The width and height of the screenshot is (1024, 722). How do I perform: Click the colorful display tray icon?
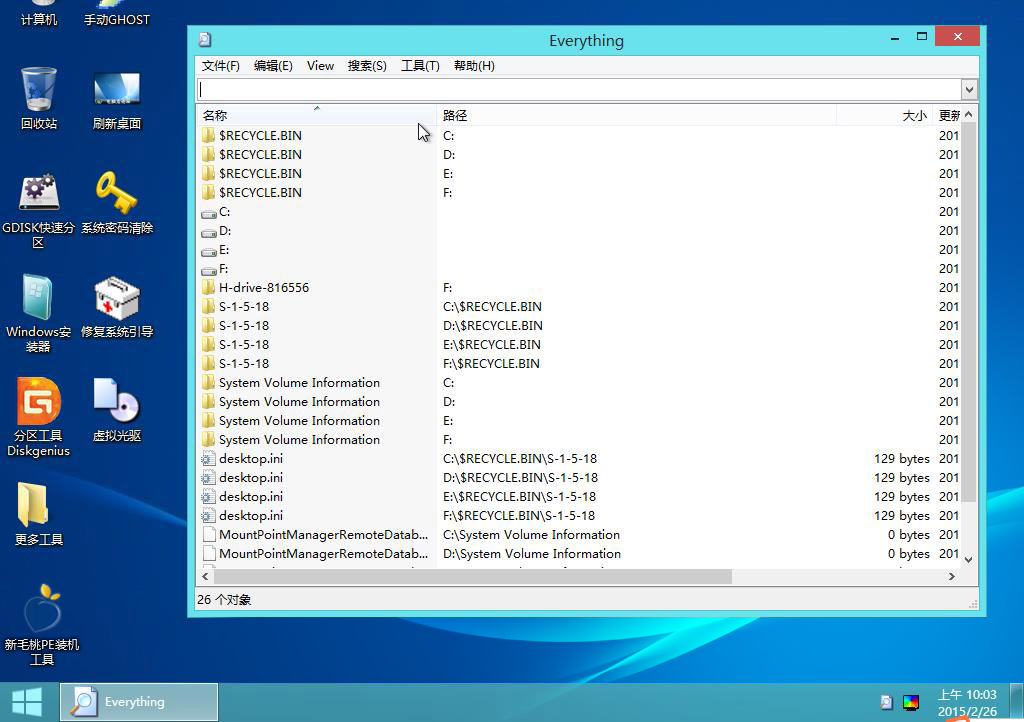pos(911,702)
